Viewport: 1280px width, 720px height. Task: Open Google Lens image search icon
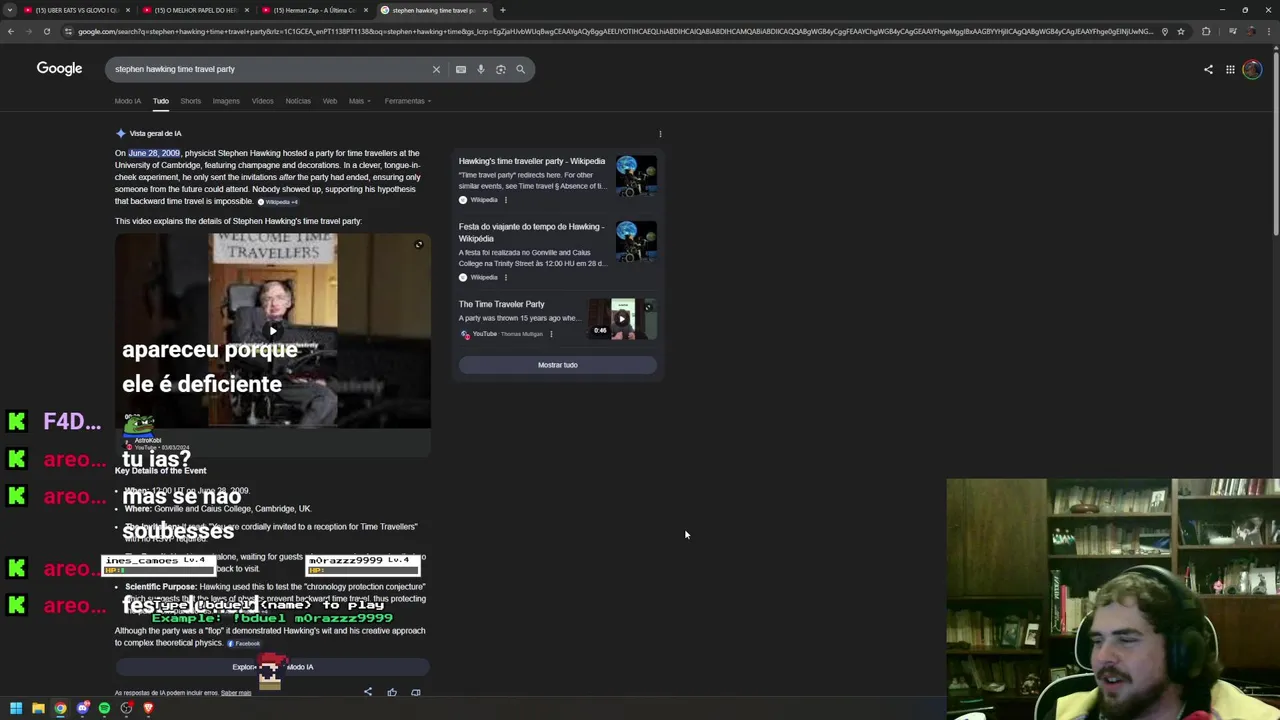(x=501, y=69)
